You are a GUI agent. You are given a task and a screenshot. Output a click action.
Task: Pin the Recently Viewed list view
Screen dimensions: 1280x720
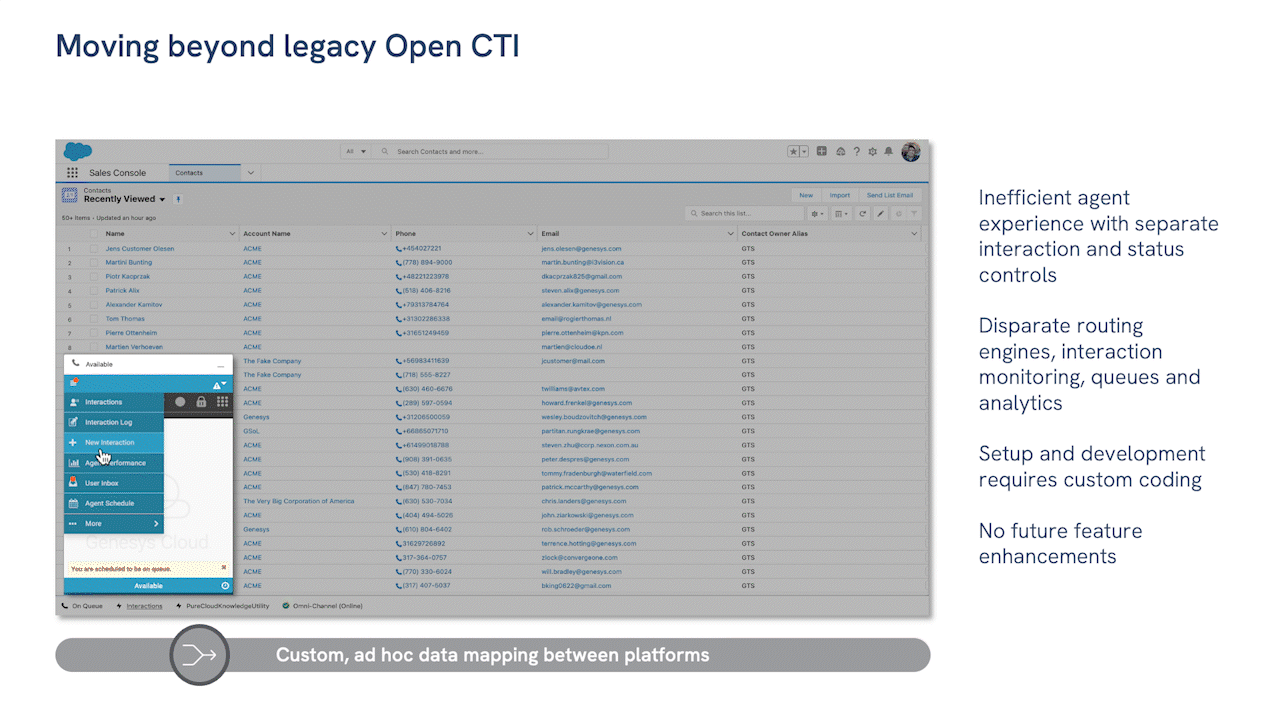point(178,199)
